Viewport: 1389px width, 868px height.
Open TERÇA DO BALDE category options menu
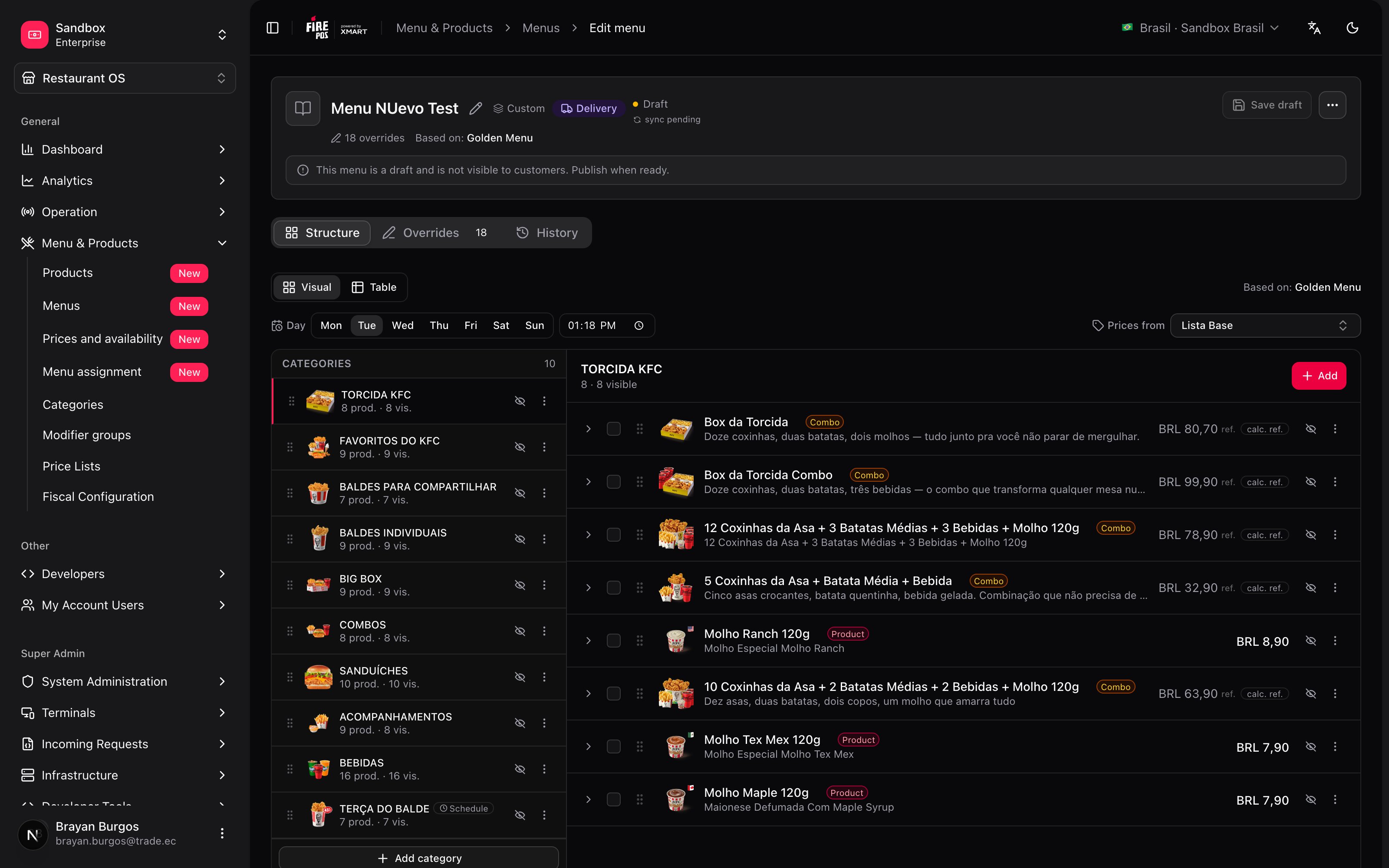544,815
